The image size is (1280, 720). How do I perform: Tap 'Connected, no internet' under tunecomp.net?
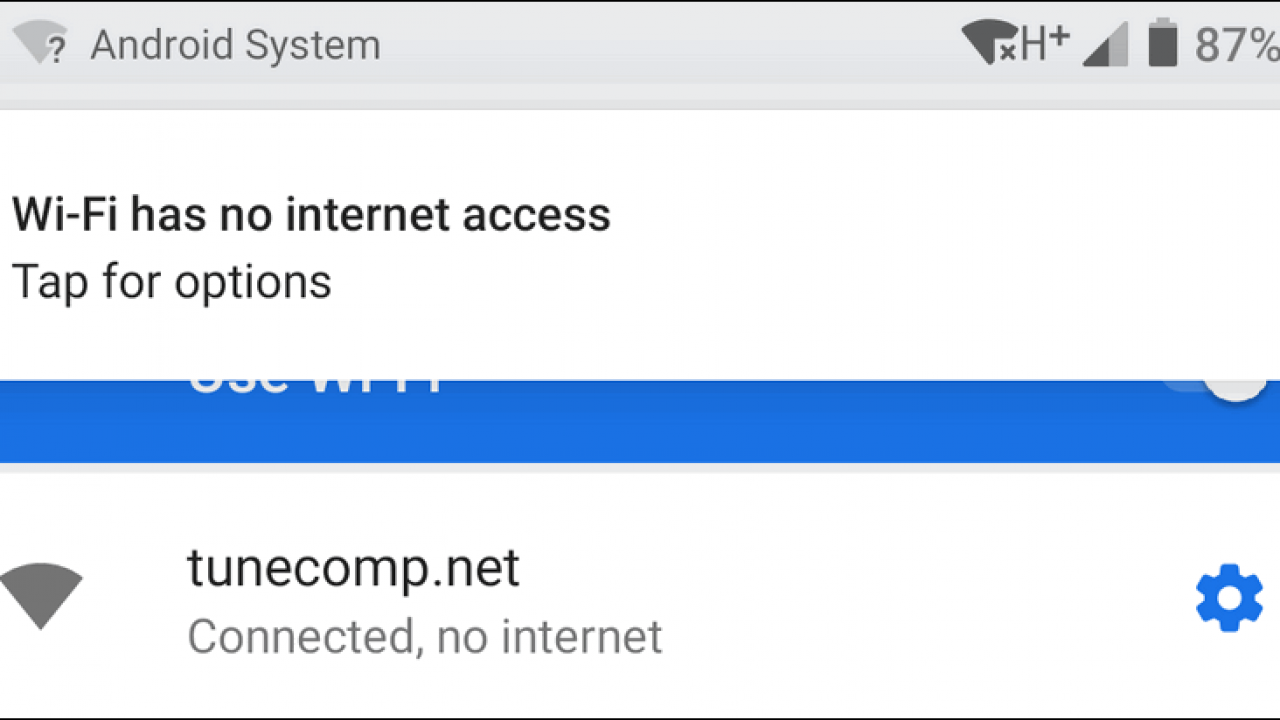pyautogui.click(x=425, y=636)
